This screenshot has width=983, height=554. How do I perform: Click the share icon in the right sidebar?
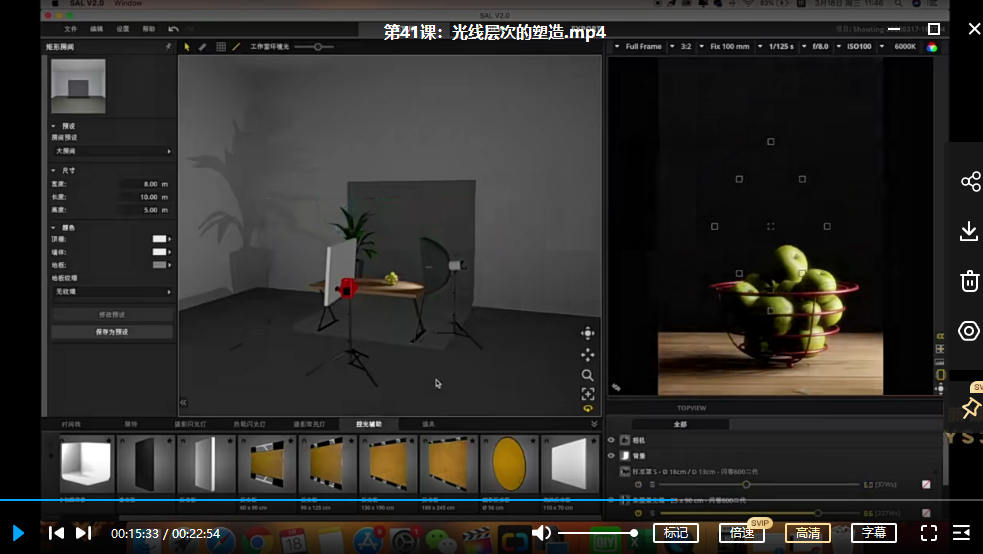coord(969,181)
